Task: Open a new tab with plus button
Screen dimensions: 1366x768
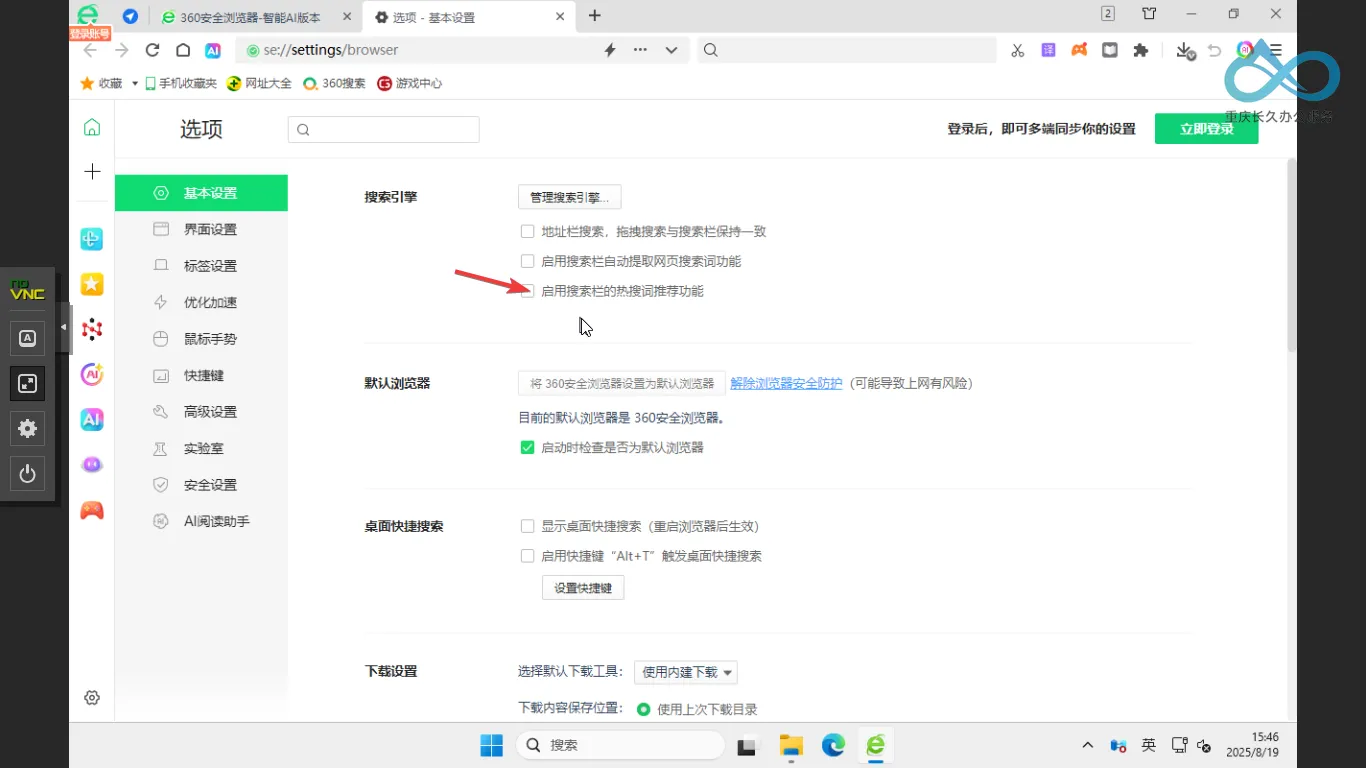Action: click(x=595, y=16)
